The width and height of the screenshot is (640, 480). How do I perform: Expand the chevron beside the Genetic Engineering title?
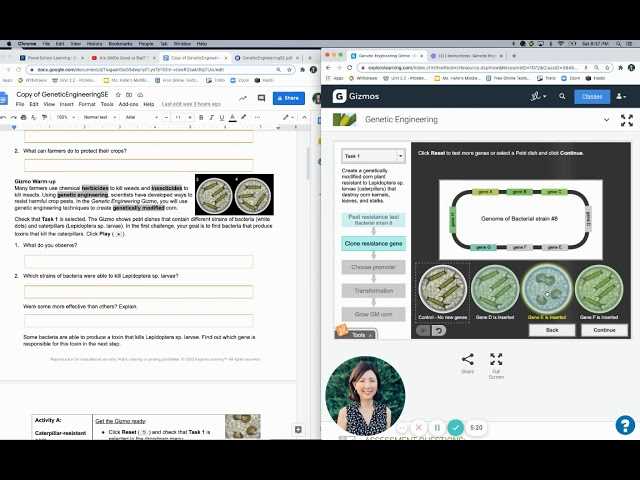[607, 120]
